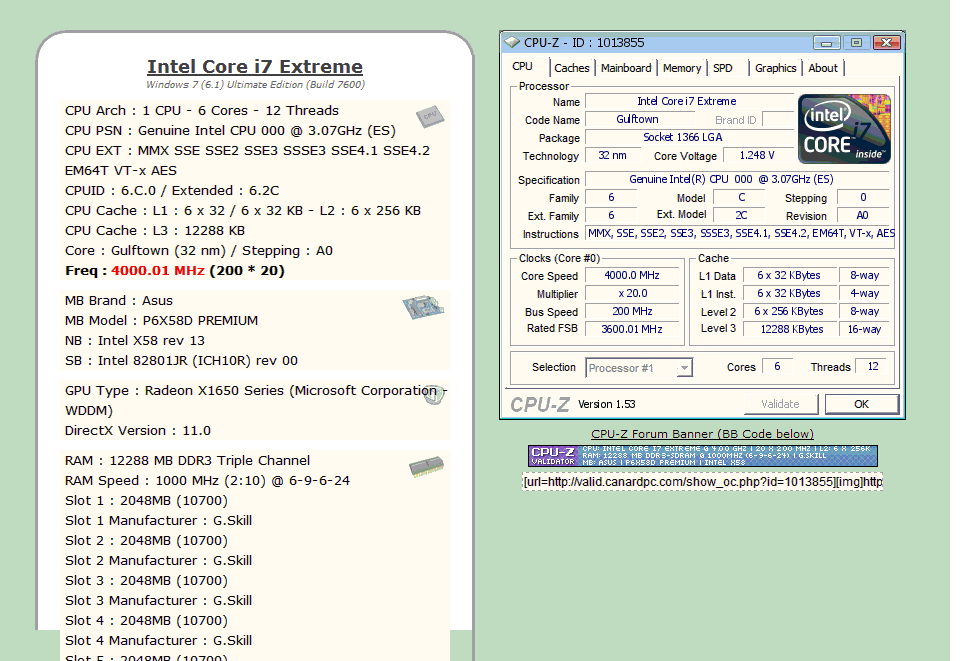The width and height of the screenshot is (974, 661).
Task: Click the 'CPUID : 6.C.0 / Extended' line
Action: point(172,191)
